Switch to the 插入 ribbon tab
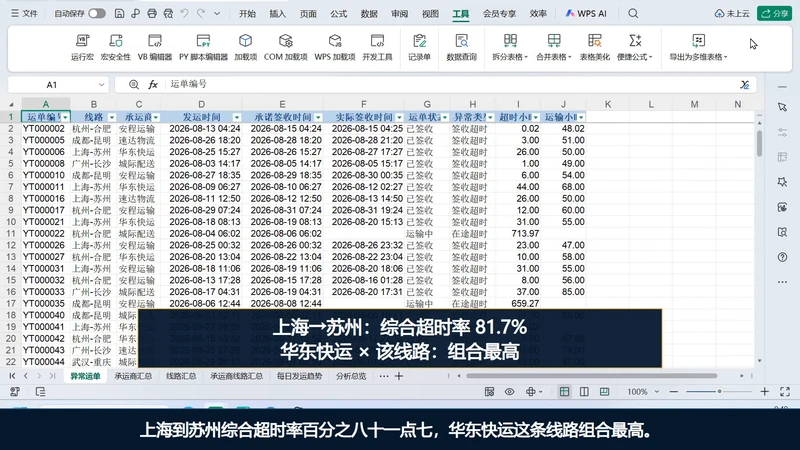This screenshot has width=800, height=450. [278, 14]
